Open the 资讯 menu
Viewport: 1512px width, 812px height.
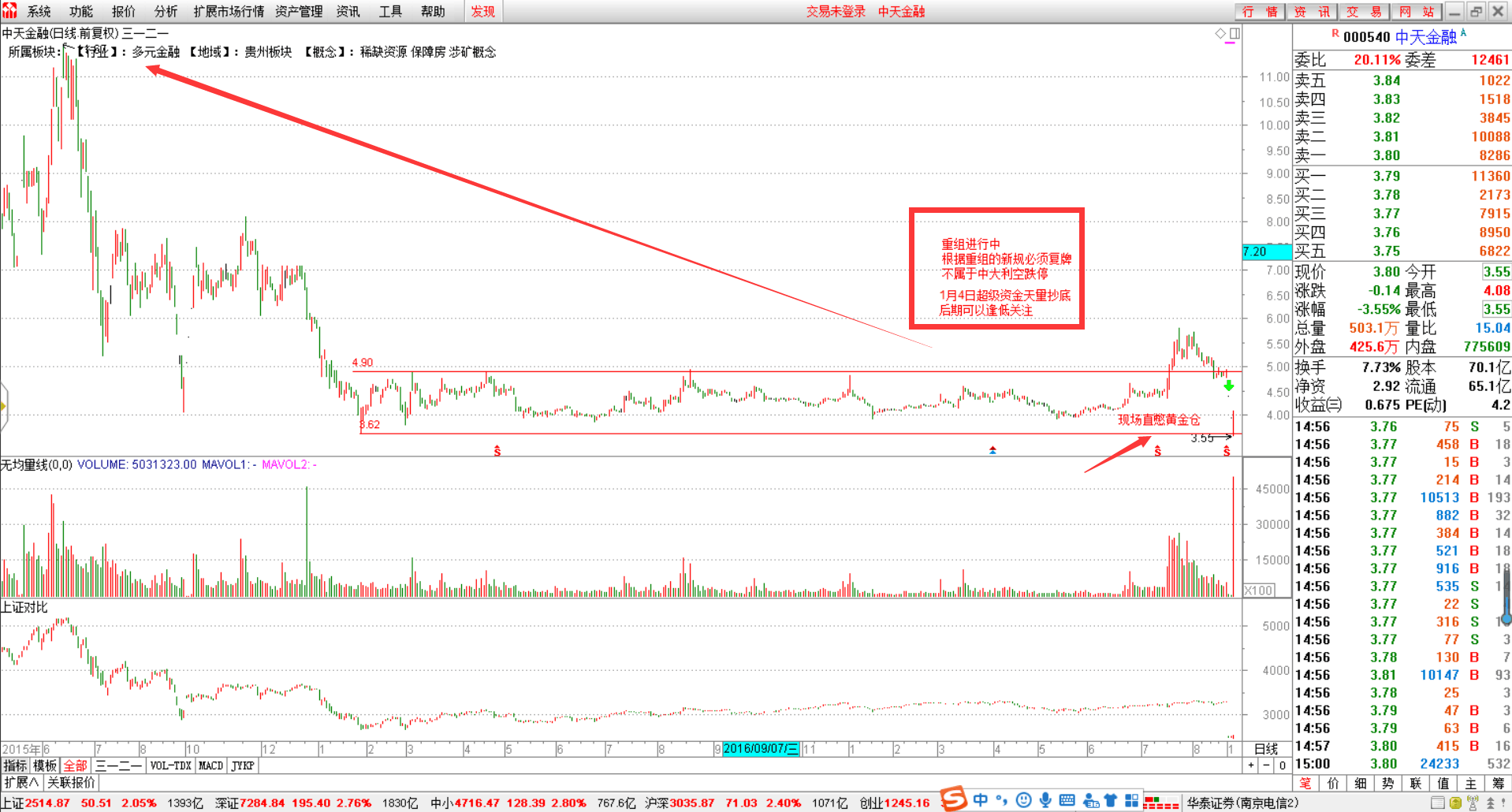pos(348,11)
